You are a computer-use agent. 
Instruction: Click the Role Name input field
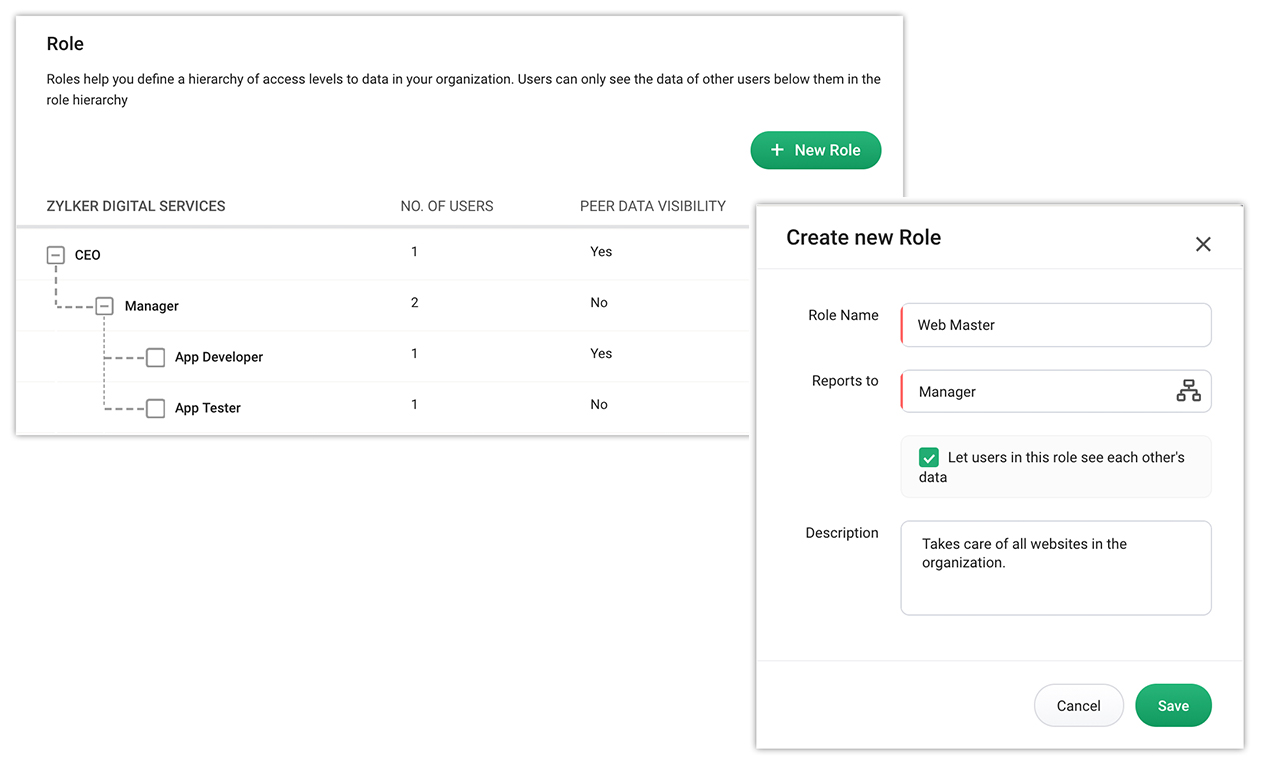pyautogui.click(x=1056, y=325)
